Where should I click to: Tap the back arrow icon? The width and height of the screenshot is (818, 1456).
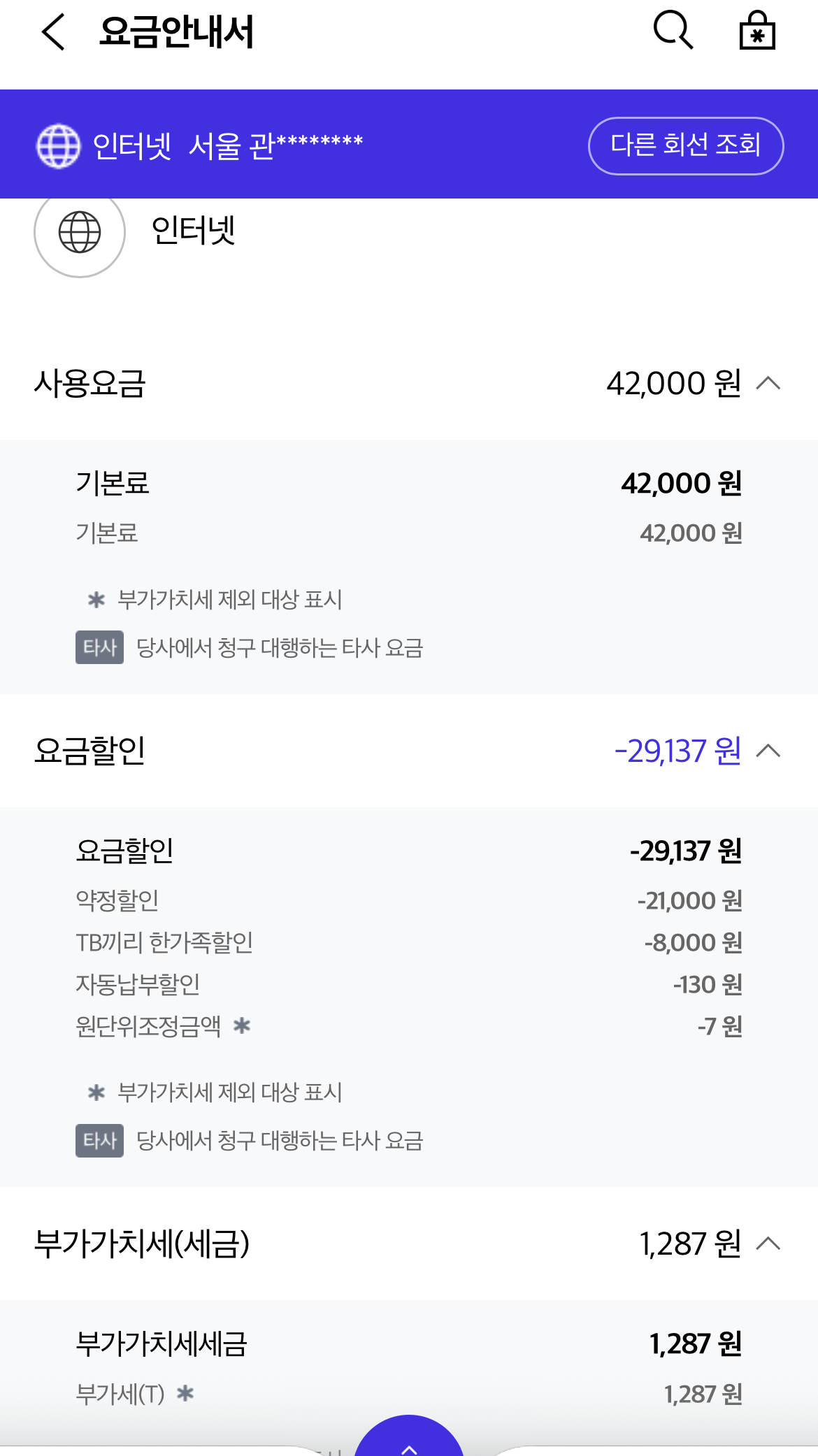(53, 32)
